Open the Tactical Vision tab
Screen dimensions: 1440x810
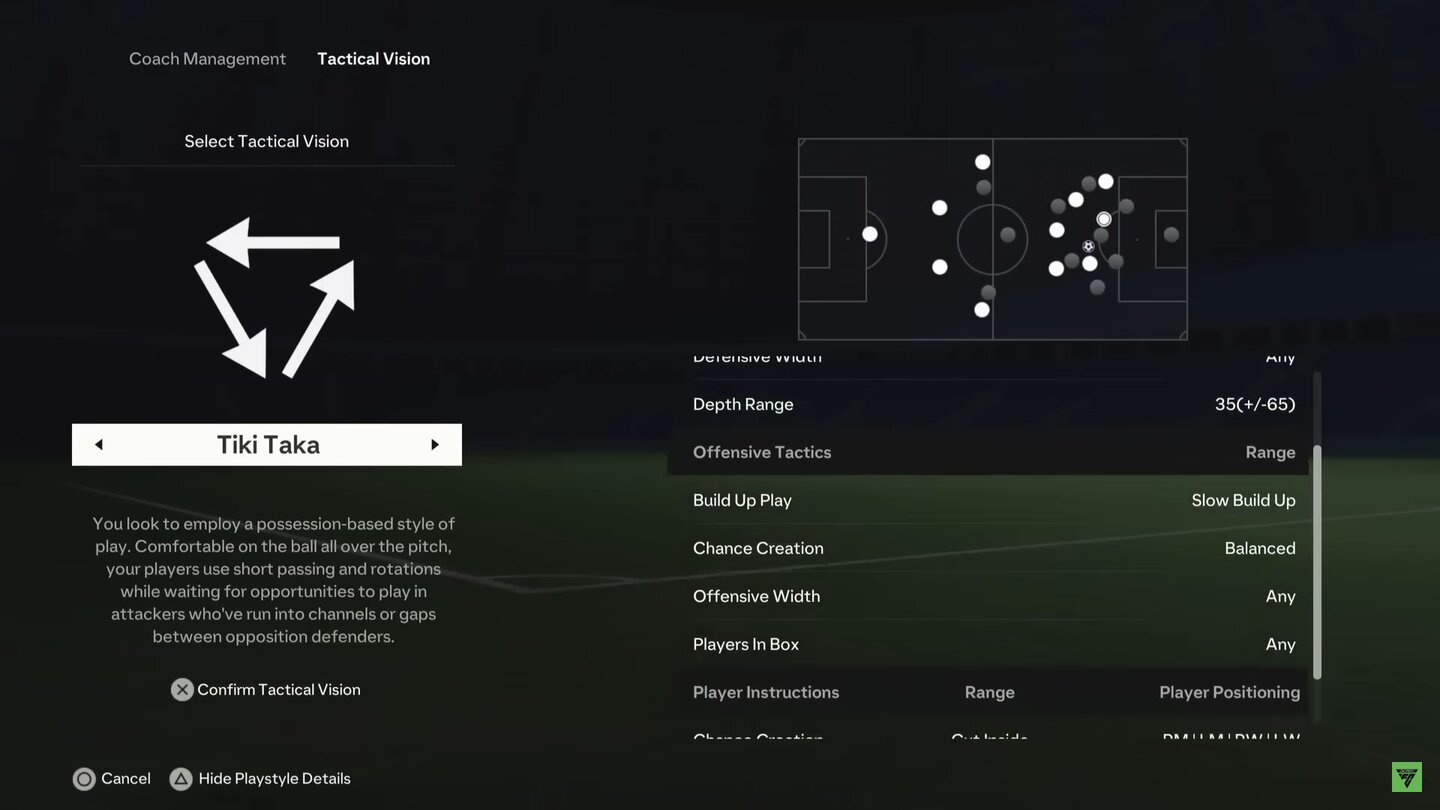[373, 59]
